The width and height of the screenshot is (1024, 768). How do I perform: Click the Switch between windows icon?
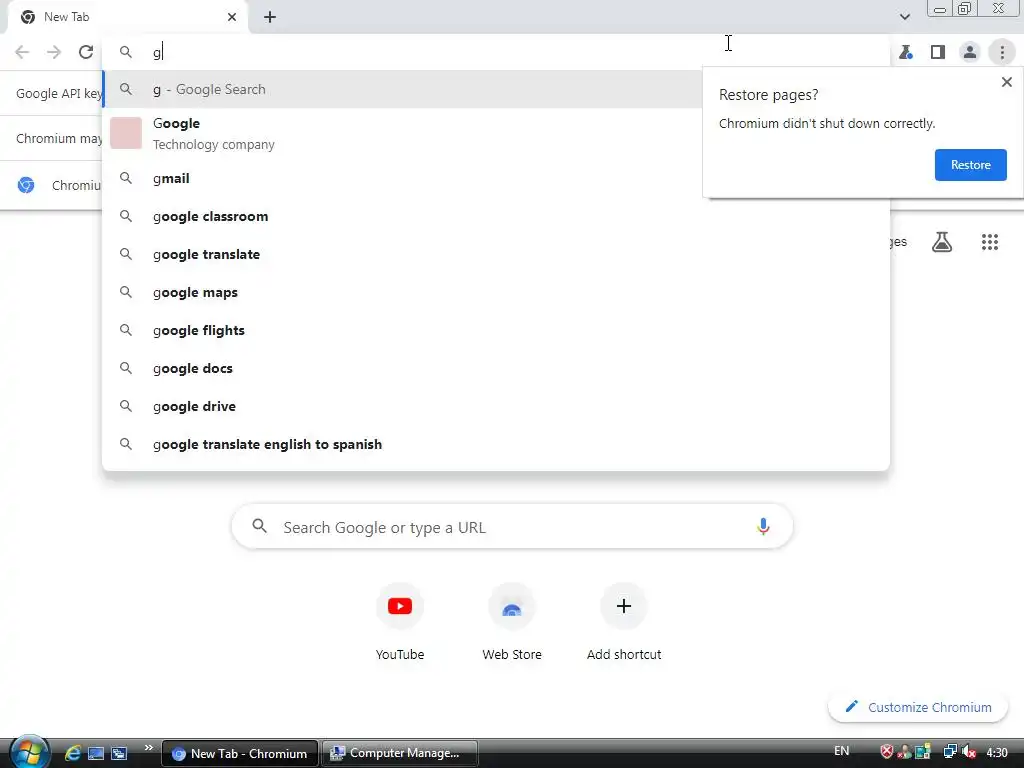119,753
